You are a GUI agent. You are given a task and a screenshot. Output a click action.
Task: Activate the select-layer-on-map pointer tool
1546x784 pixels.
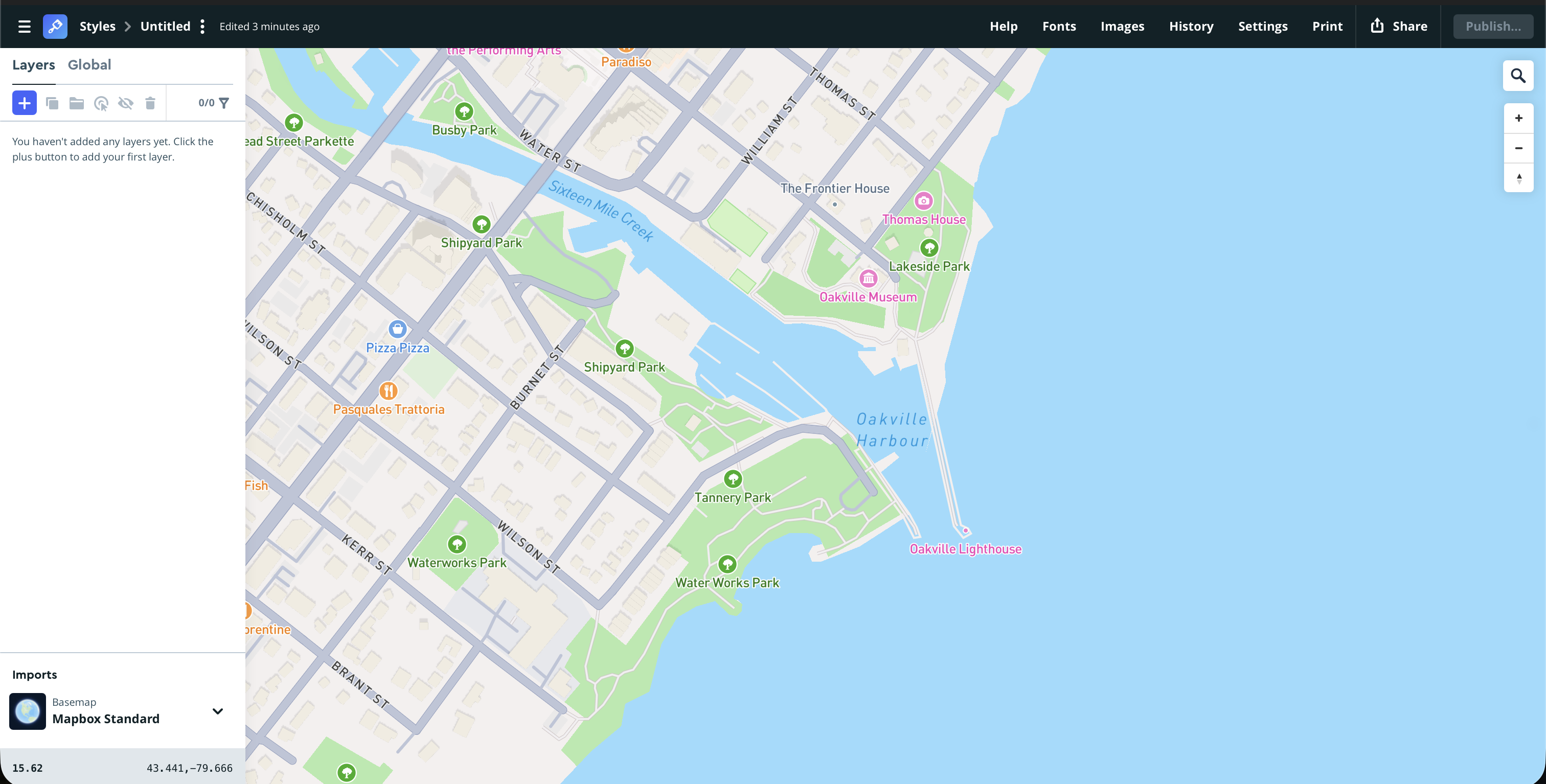(x=101, y=103)
